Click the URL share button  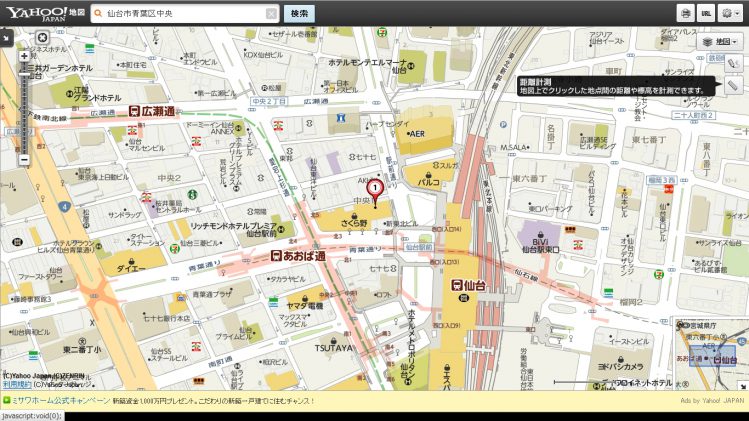pos(706,13)
